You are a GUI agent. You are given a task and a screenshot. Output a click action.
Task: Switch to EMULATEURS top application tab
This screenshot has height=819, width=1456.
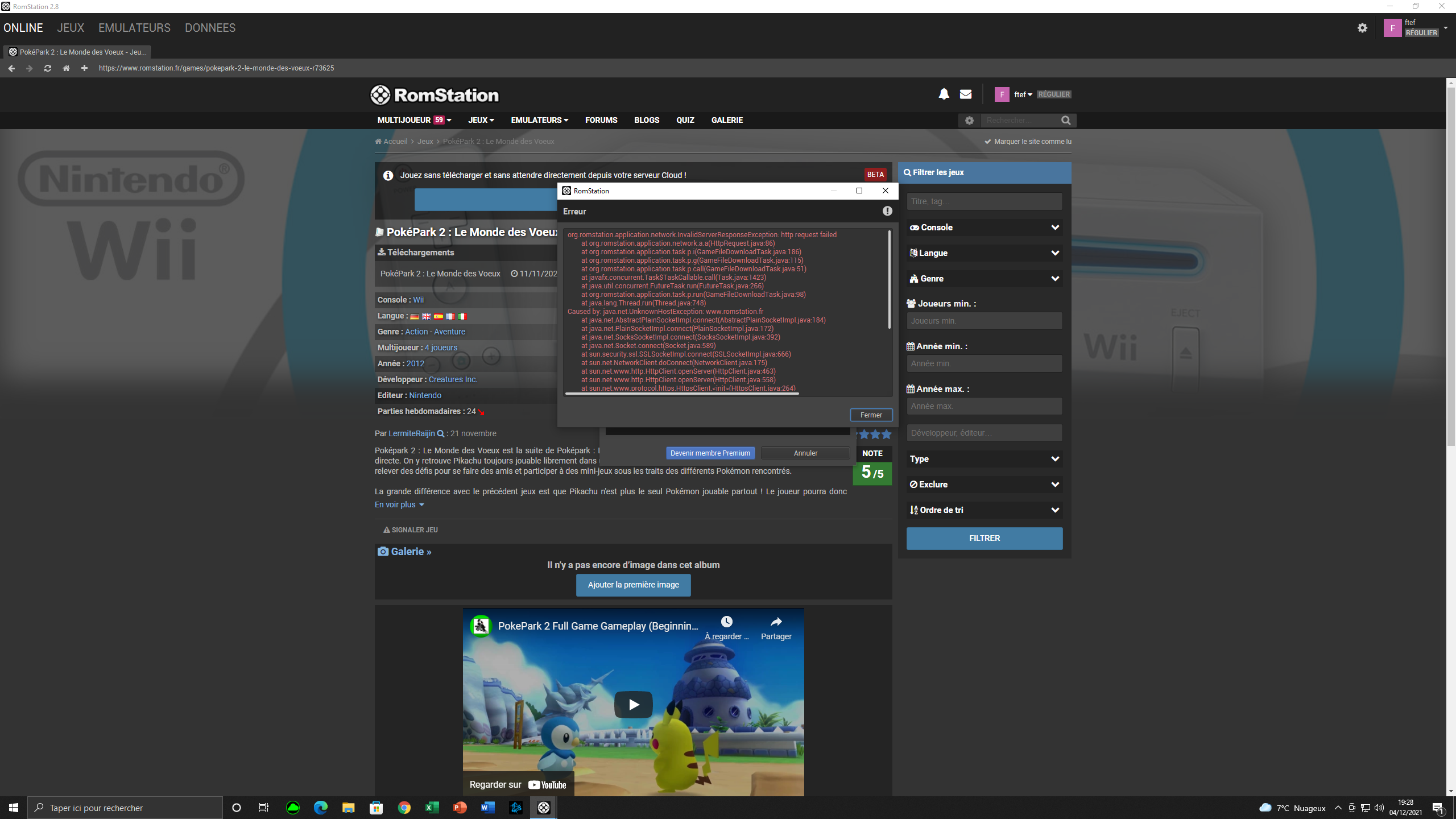134,28
